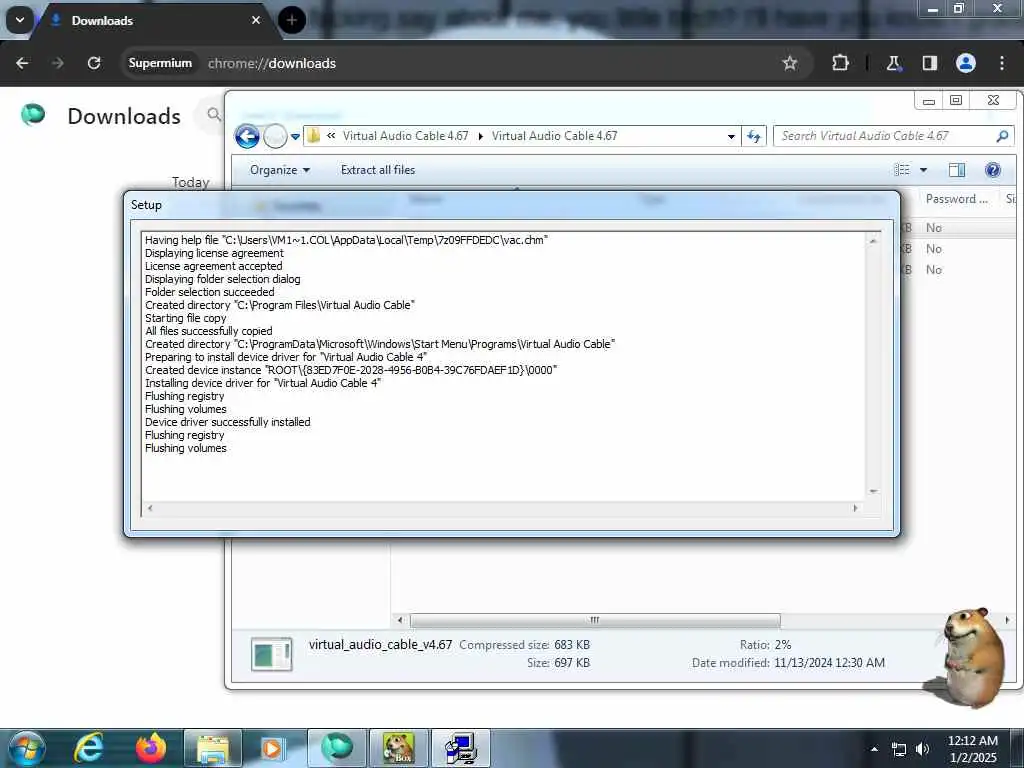Go back in the Explorer window
This screenshot has height=768, width=1024.
coord(248,136)
